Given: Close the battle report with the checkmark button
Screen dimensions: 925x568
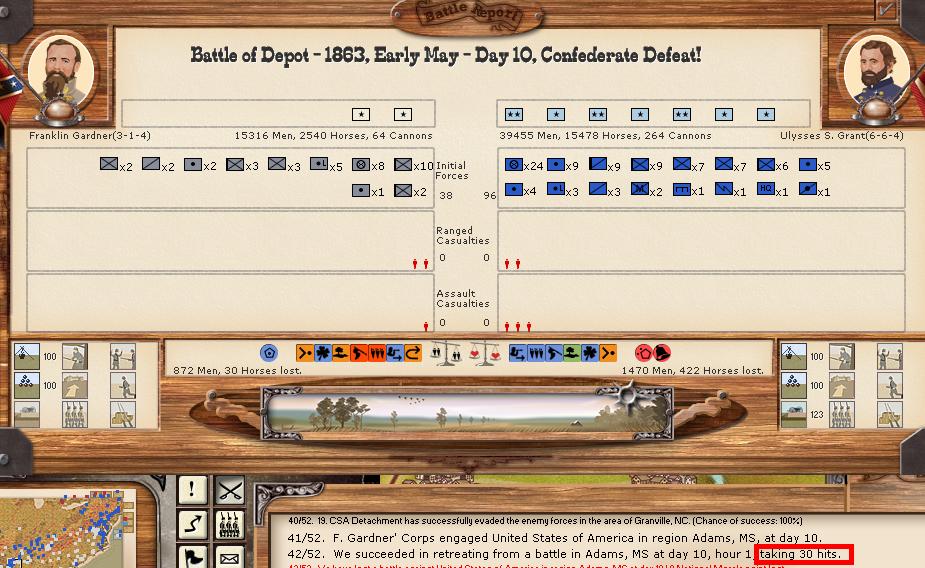Looking at the screenshot, I should coord(885,9).
